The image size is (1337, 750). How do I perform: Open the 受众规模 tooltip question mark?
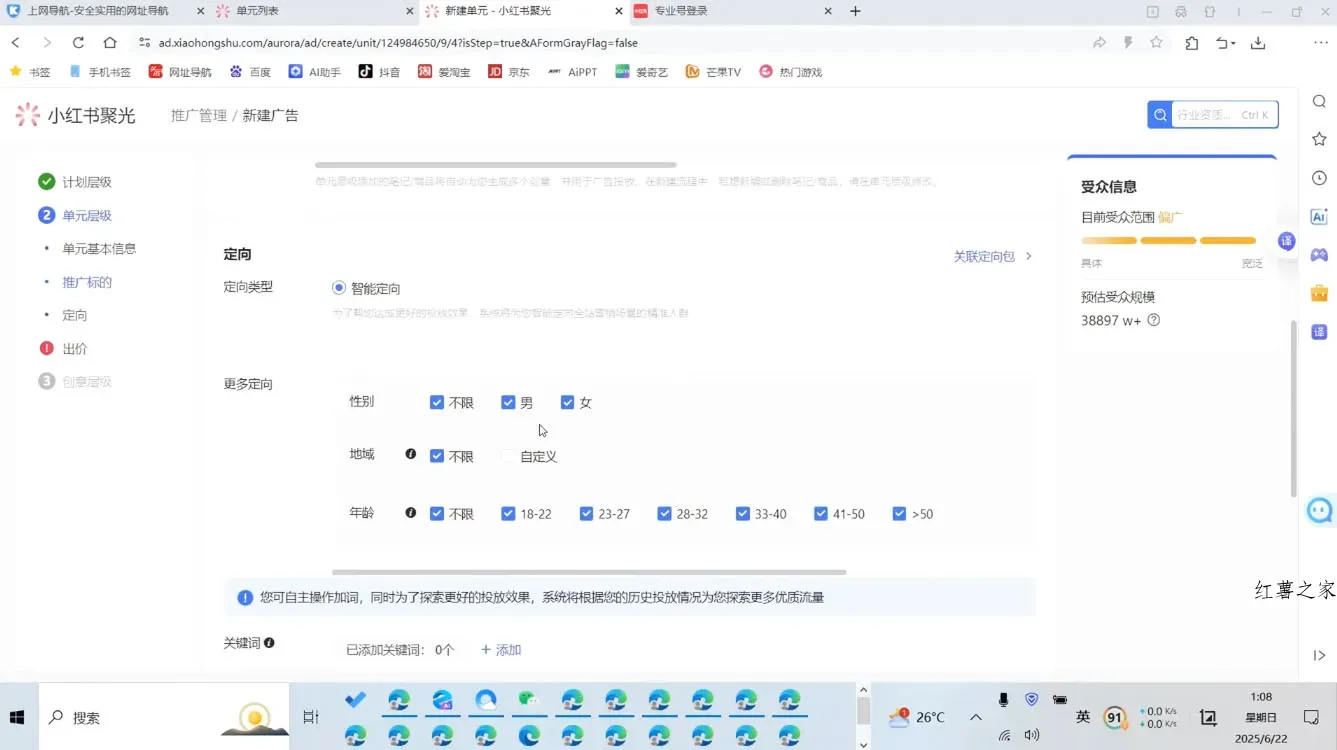1153,321
